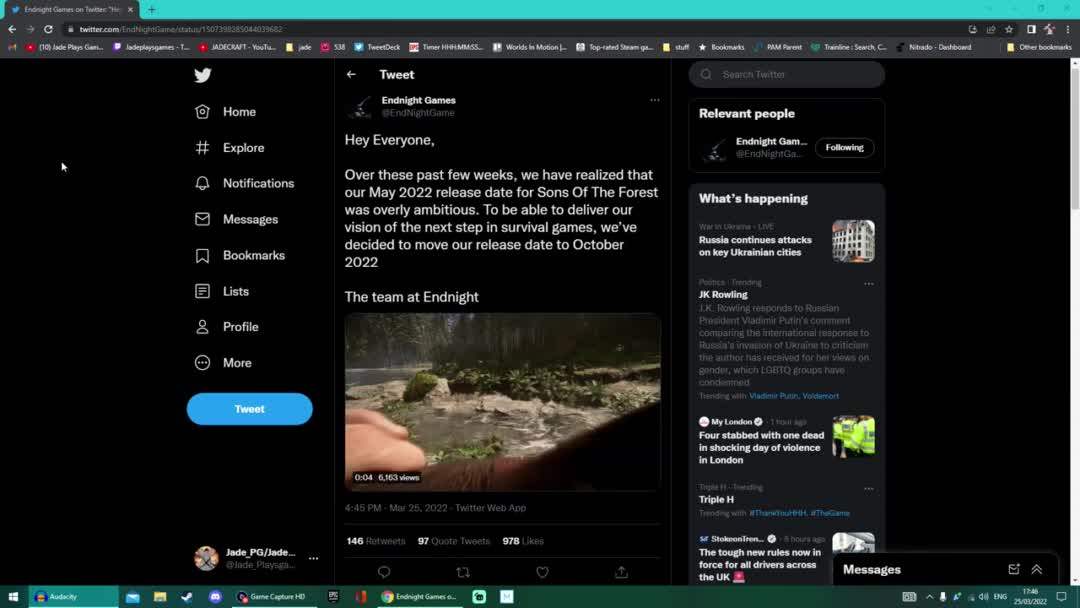The height and width of the screenshot is (608, 1080).
Task: Compose new message icon in Messages bar
Action: tap(1014, 569)
